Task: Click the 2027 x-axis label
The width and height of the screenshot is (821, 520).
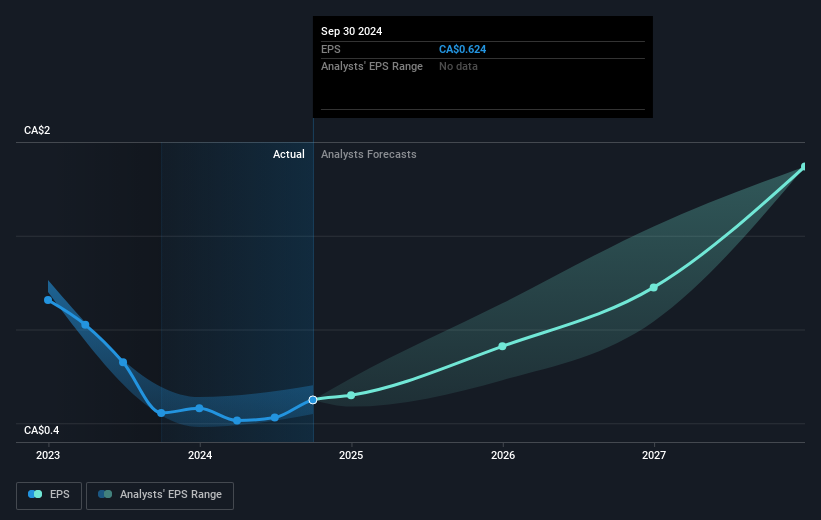Action: 654,456
